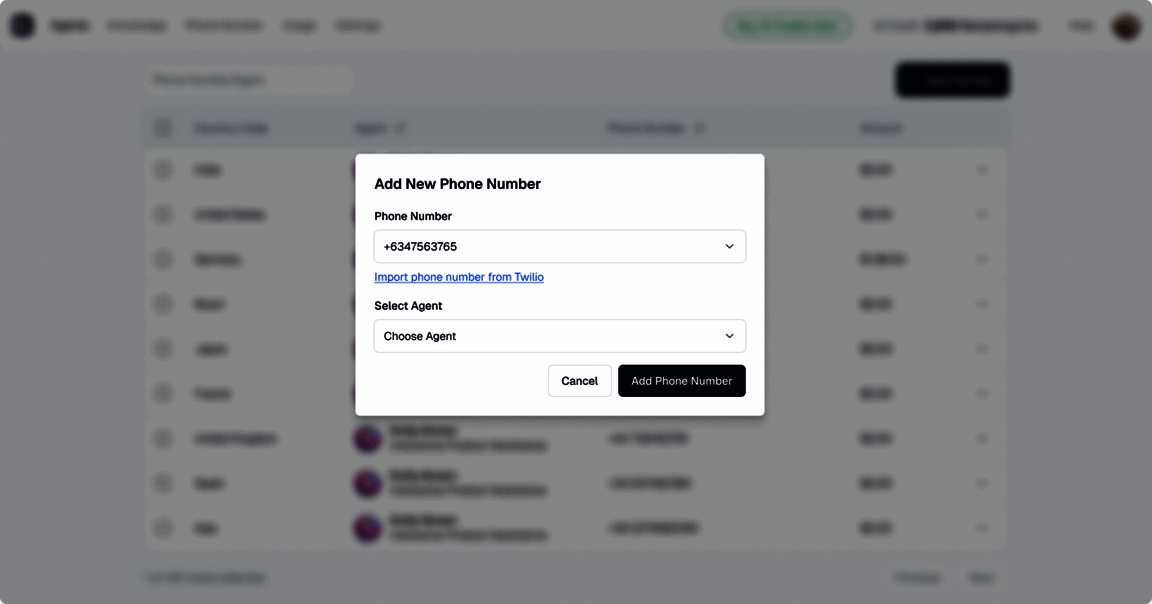Click the app logo in the top left
This screenshot has width=1152, height=604.
[x=22, y=25]
